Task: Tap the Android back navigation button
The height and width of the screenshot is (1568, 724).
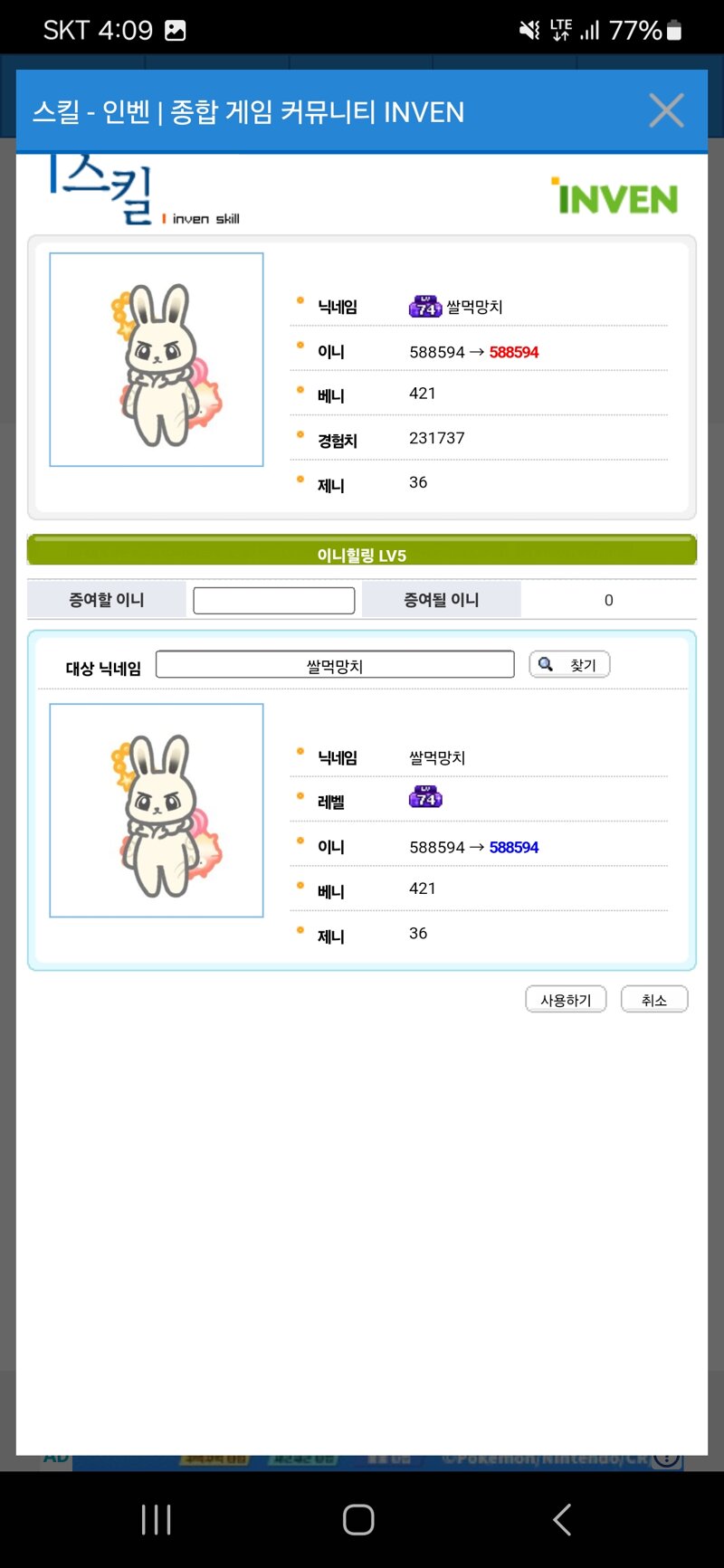Action: coord(562,1519)
